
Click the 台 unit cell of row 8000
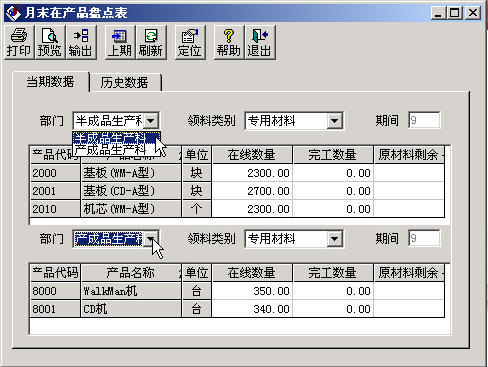[197, 291]
